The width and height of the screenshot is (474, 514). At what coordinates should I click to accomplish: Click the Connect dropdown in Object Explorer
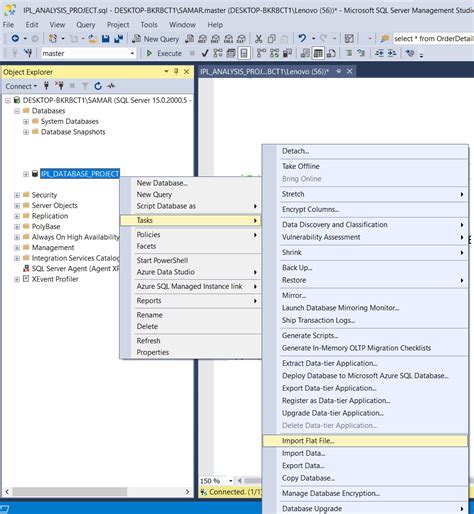pos(21,86)
